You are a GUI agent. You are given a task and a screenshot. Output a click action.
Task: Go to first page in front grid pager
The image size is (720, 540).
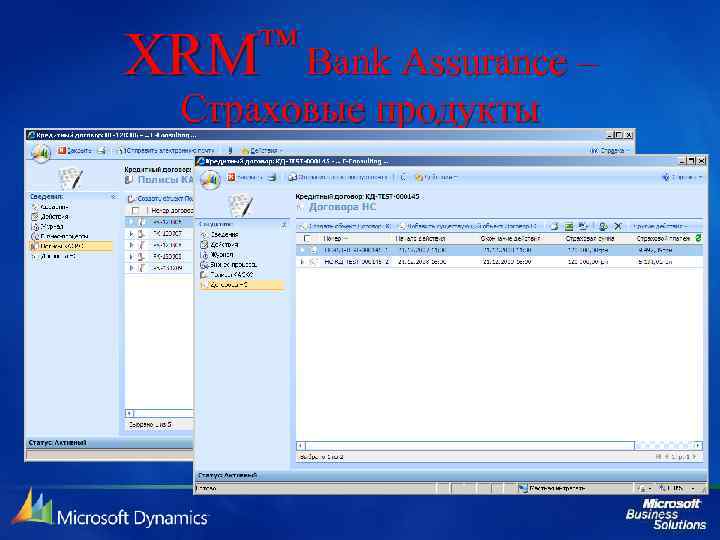[x=659, y=457]
